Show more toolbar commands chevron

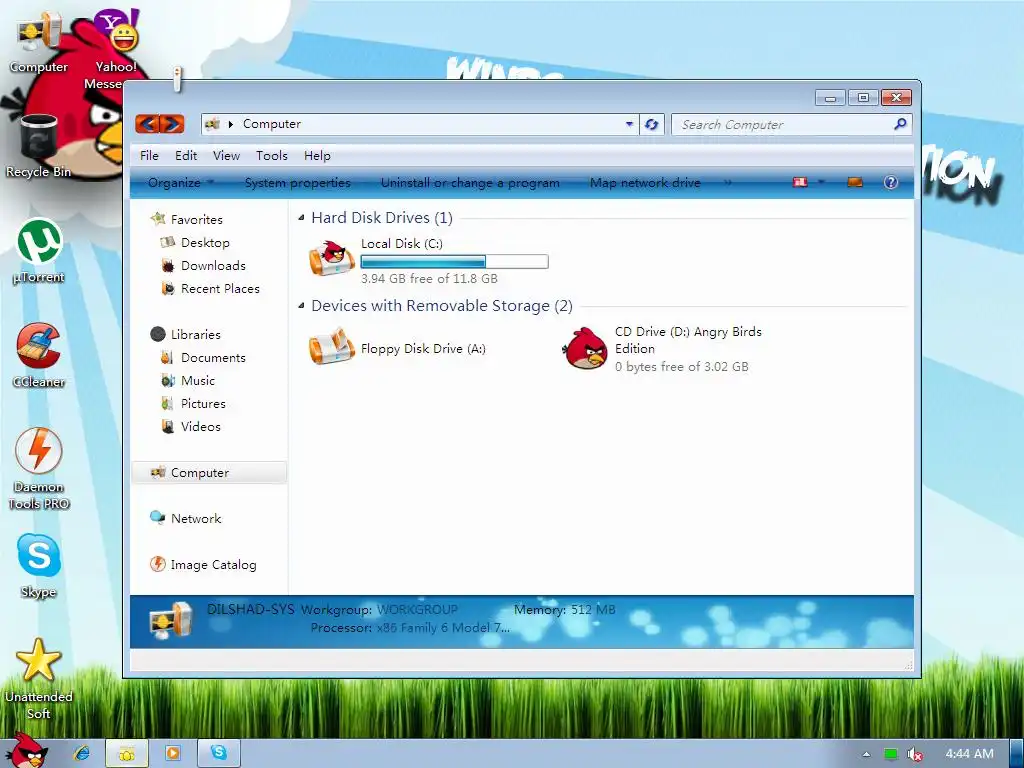pyautogui.click(x=728, y=183)
